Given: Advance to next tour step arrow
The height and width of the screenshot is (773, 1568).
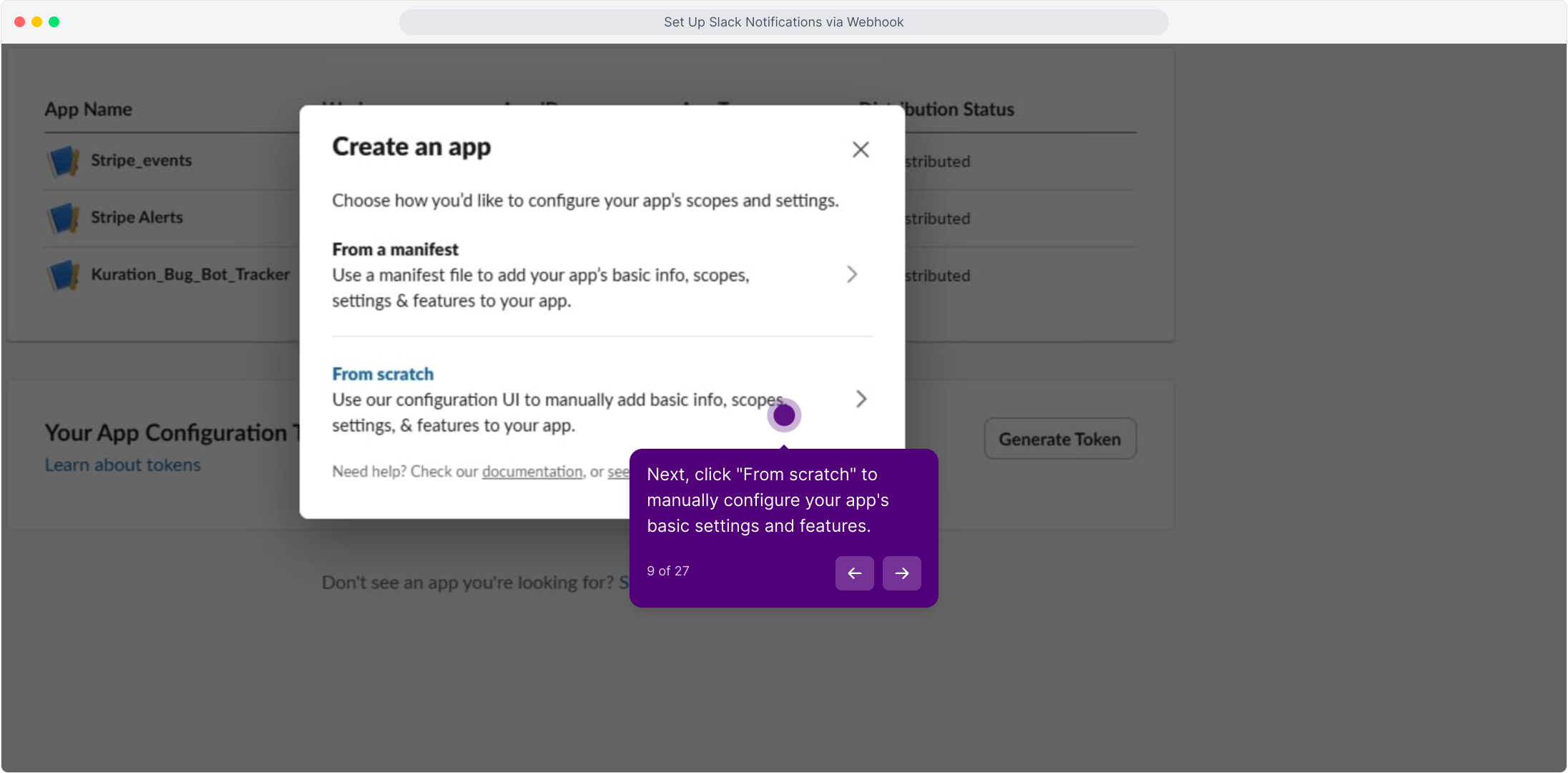Looking at the screenshot, I should (901, 573).
